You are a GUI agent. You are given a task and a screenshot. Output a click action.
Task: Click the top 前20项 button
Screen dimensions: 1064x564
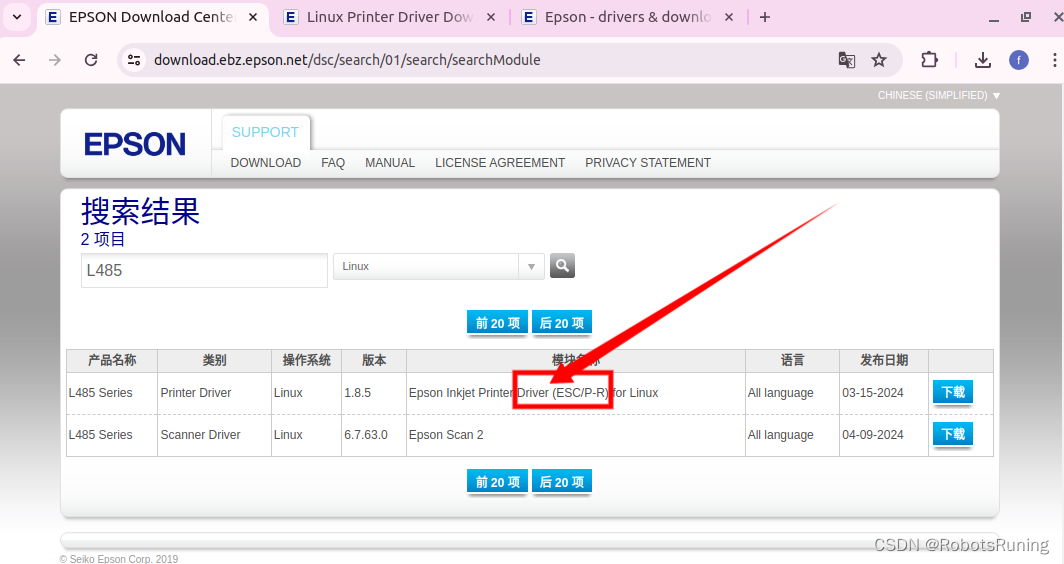coord(497,322)
